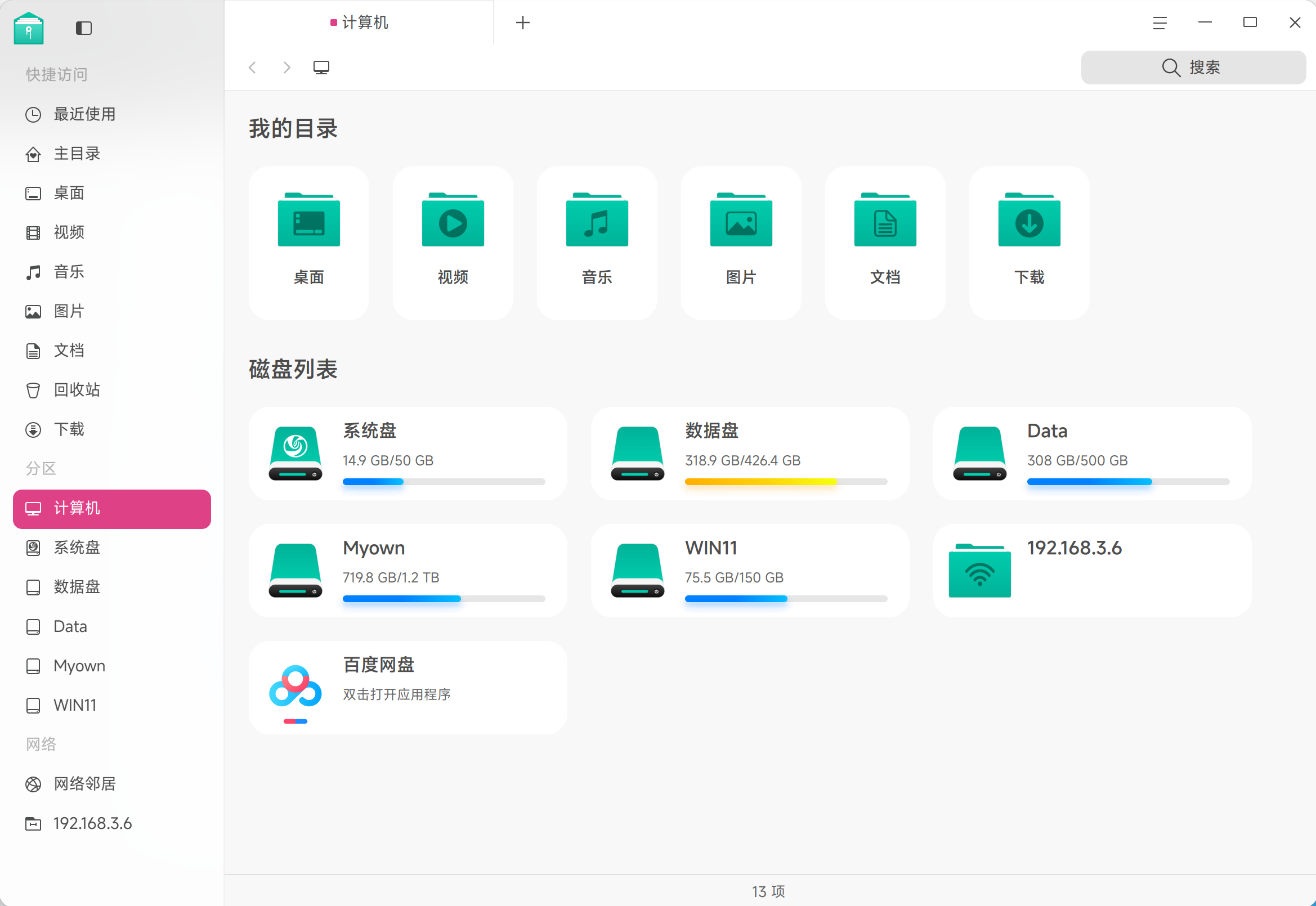Screen dimensions: 1316x906
Task: Open 最近使用 in sidebar
Action: pos(112,114)
